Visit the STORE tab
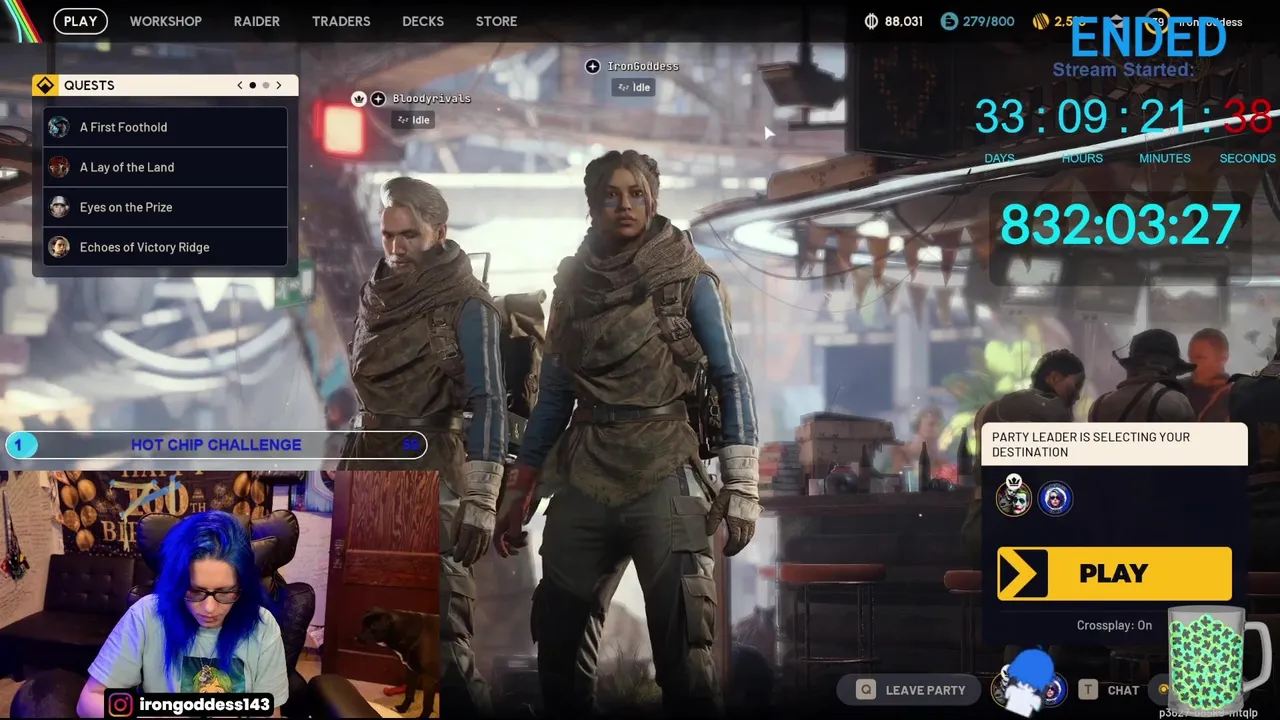This screenshot has height=720, width=1280. pyautogui.click(x=496, y=21)
